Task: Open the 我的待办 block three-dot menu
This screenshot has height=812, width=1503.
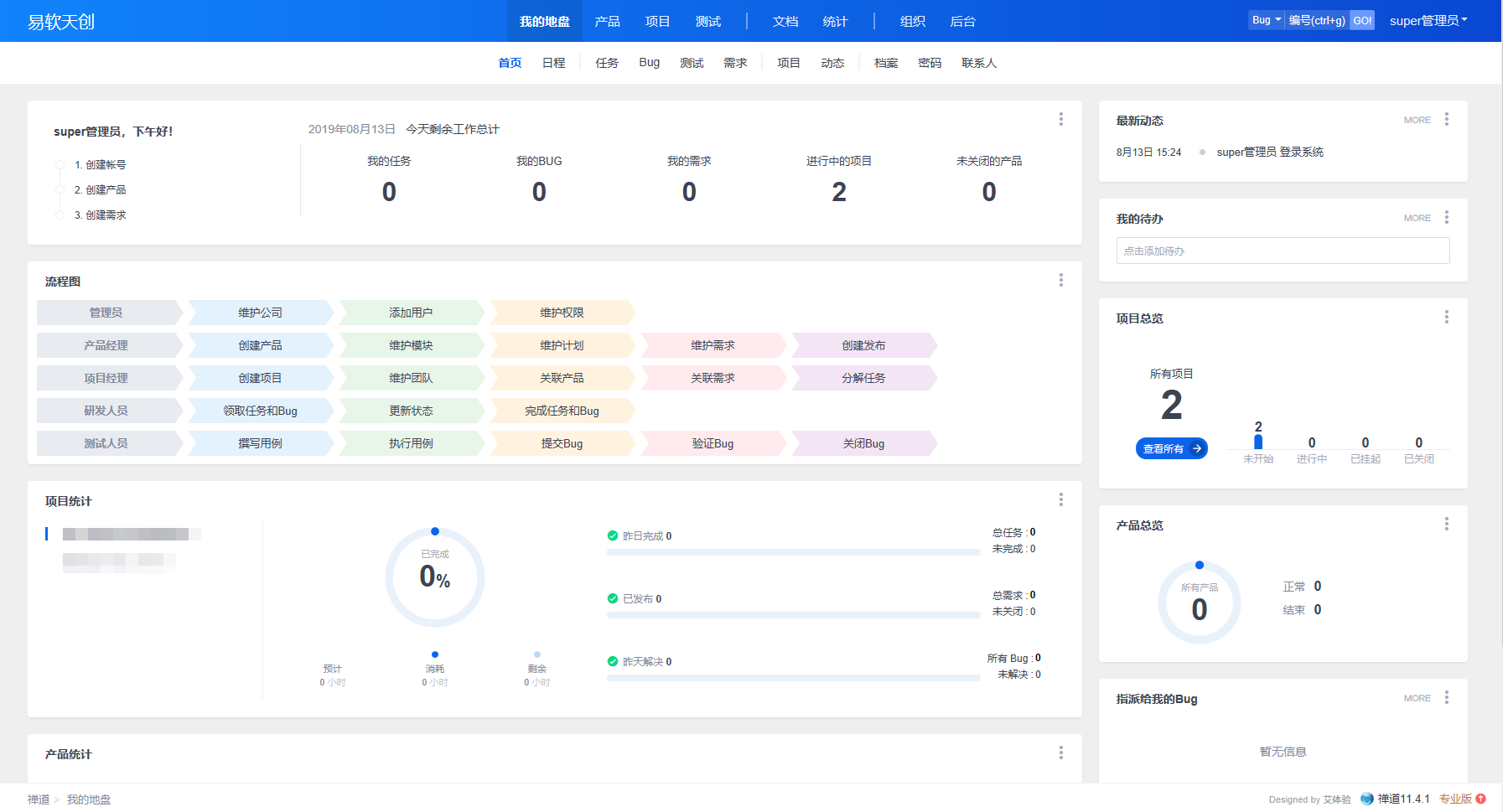Action: pyautogui.click(x=1446, y=217)
